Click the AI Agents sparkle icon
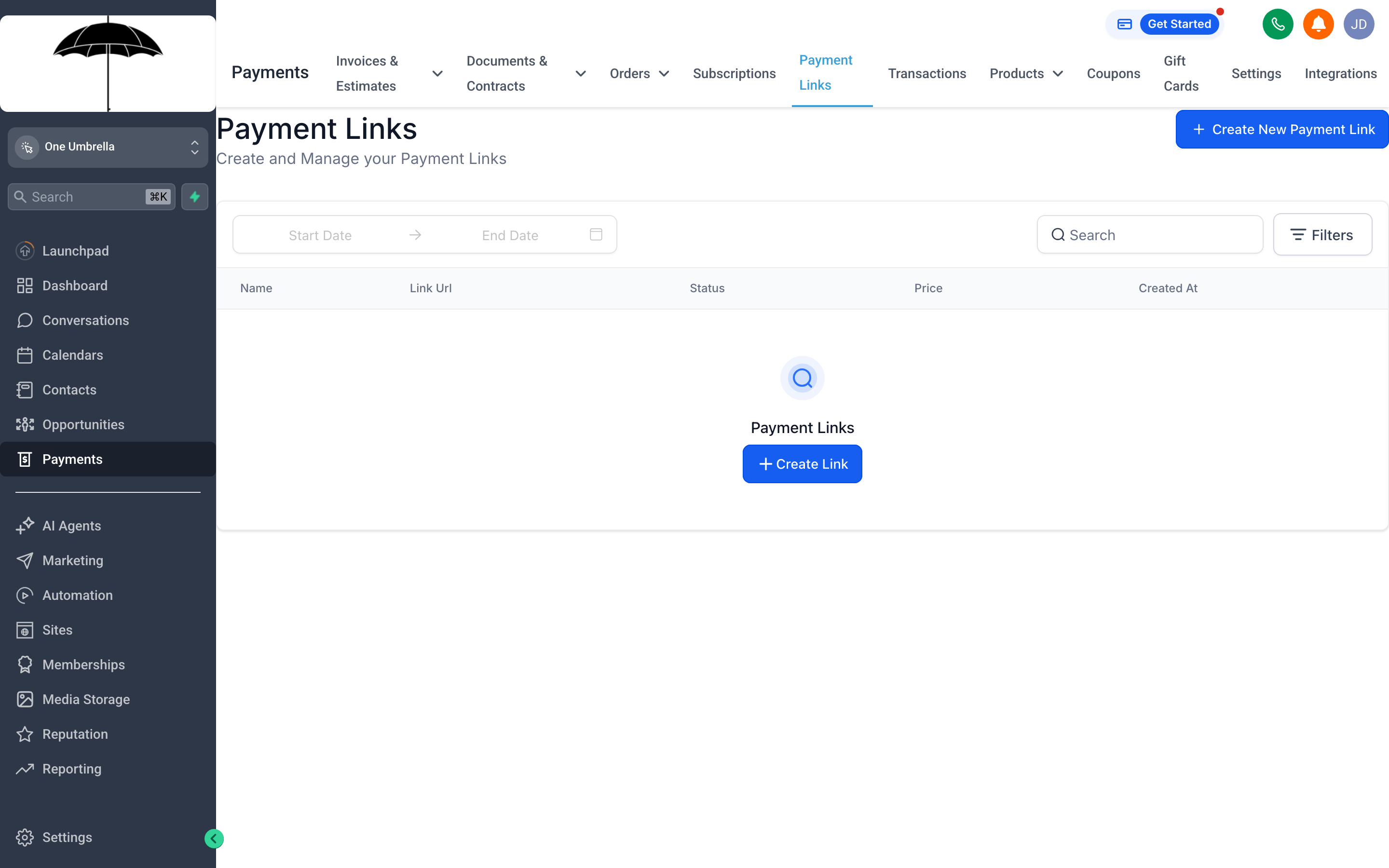The width and height of the screenshot is (1389, 868). pos(25,526)
